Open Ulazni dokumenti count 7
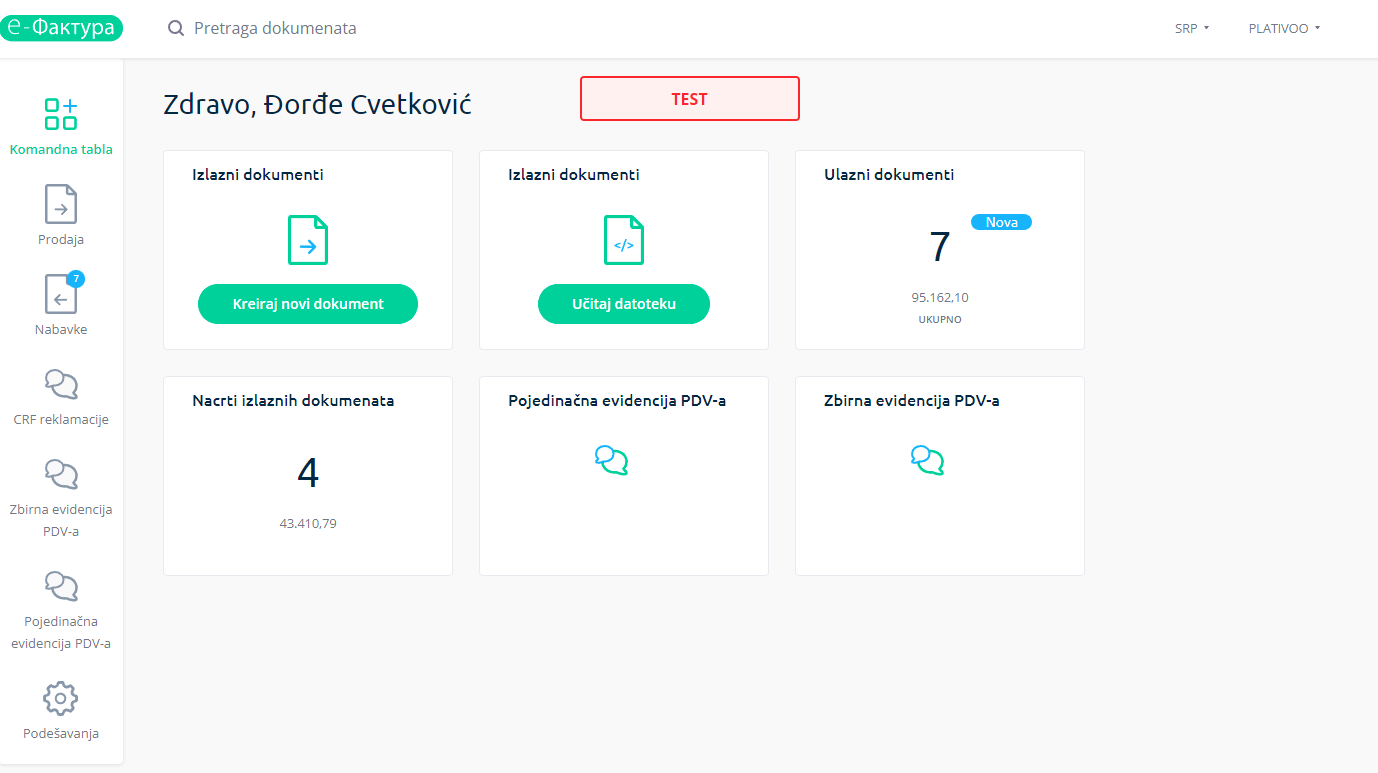This screenshot has height=773, width=1378. [x=940, y=247]
